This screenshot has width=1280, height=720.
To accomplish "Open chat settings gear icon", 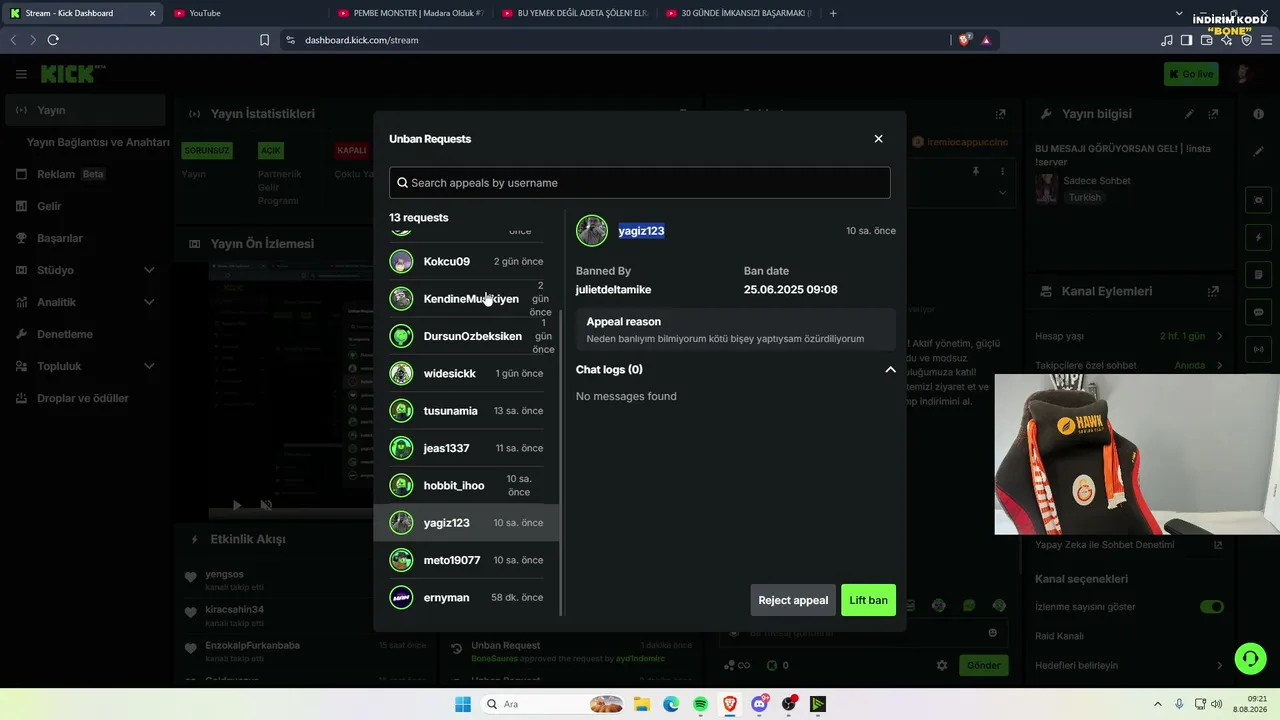I will click(941, 665).
